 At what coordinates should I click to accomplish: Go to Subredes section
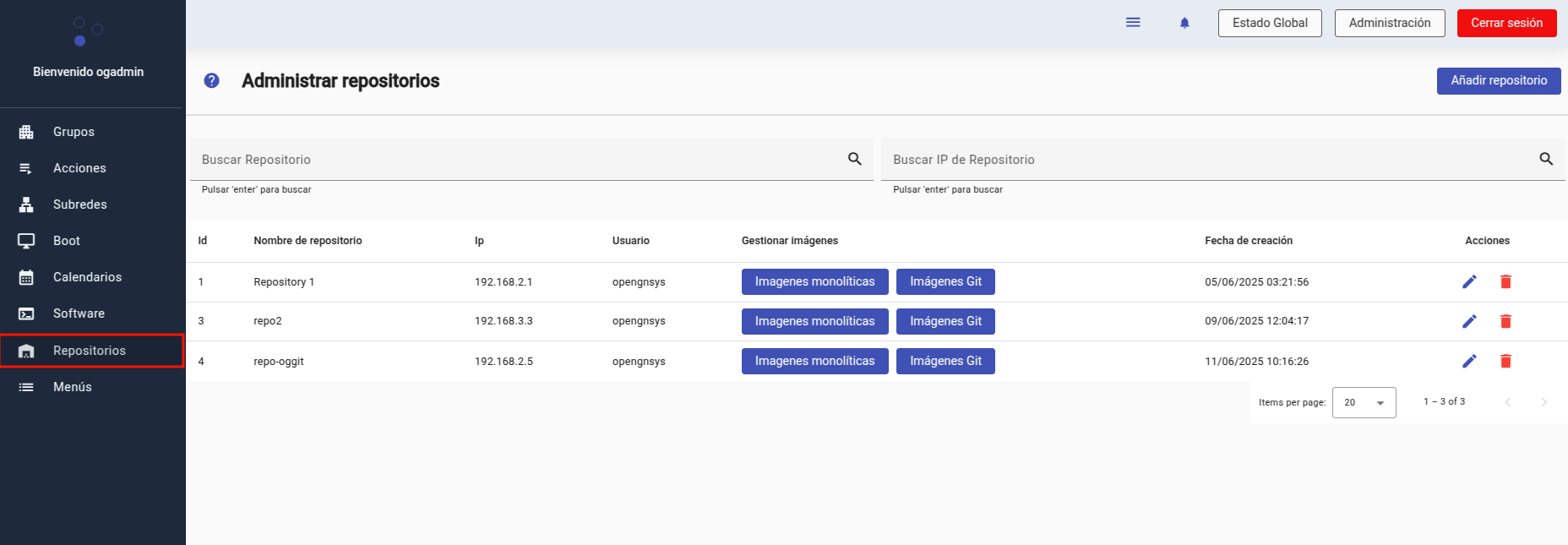[x=79, y=204]
